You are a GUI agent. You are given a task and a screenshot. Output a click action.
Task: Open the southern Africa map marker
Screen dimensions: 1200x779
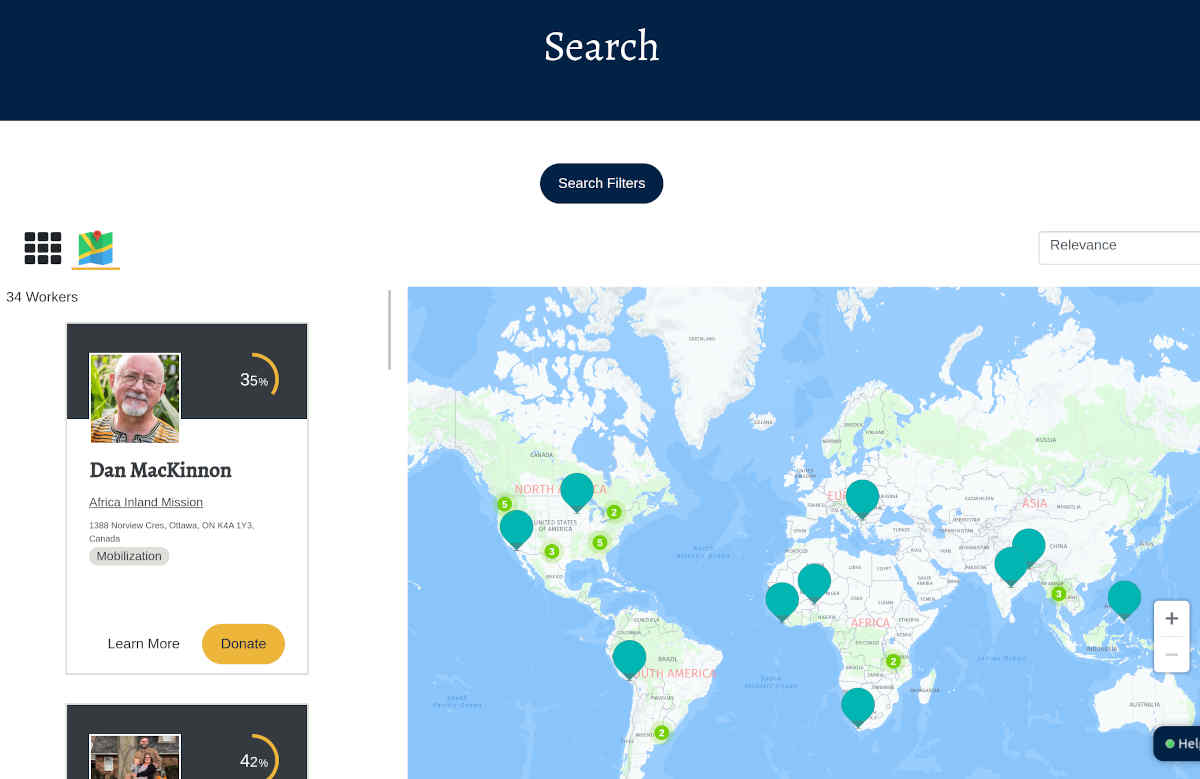858,707
